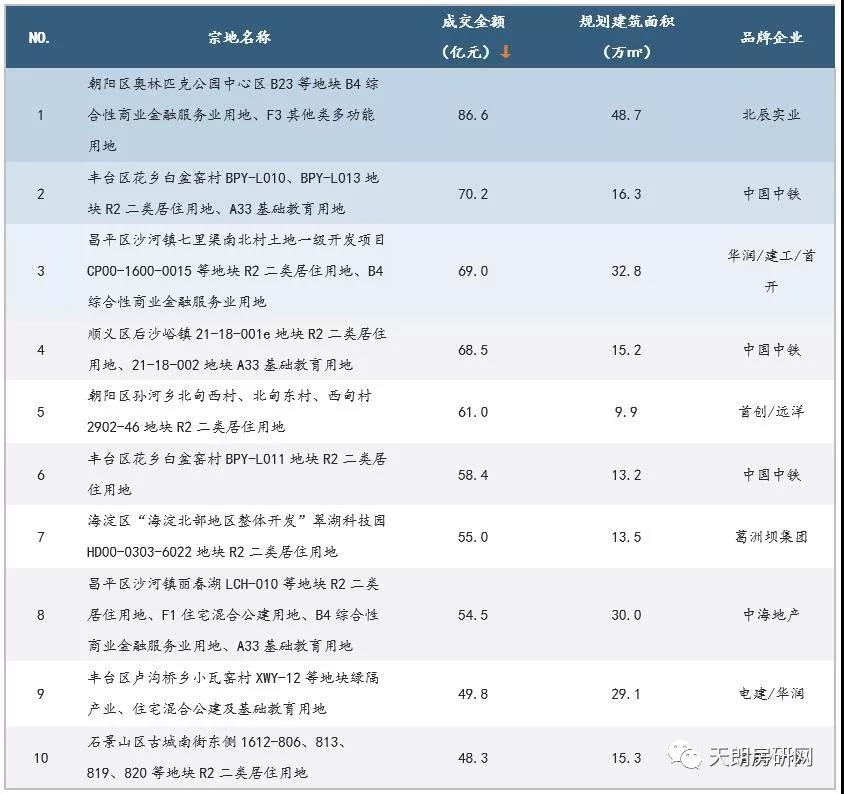This screenshot has height=794, width=844.
Task: Select brand 华润/建工/首开
Action: [x=771, y=271]
